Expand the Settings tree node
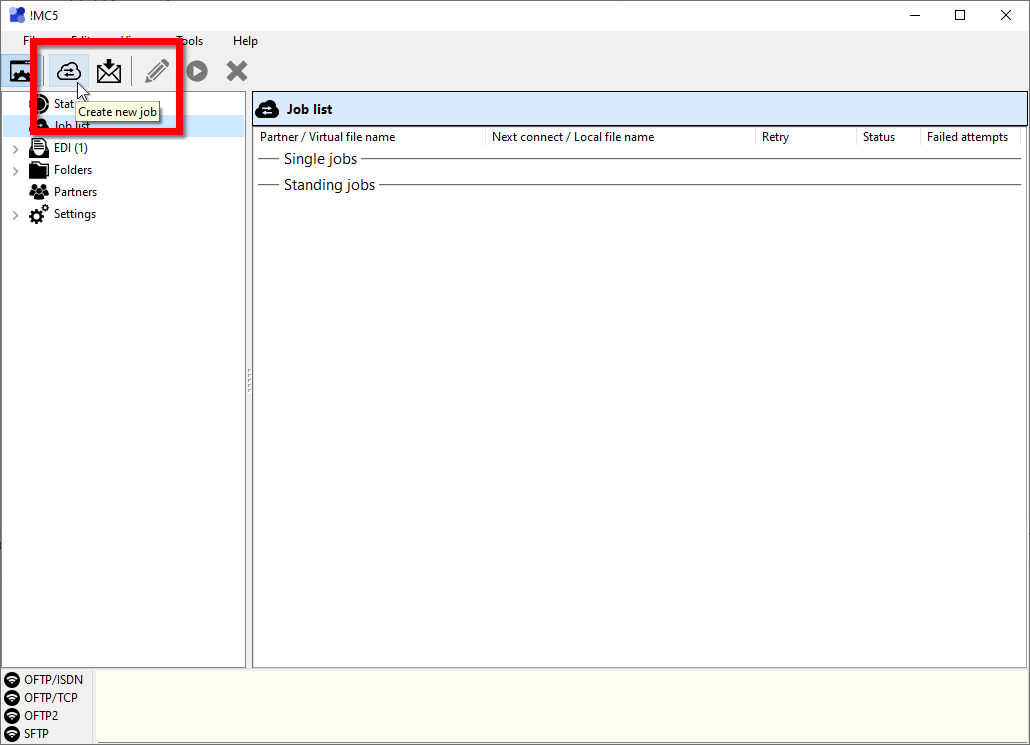Viewport: 1030px width, 745px height. (16, 215)
